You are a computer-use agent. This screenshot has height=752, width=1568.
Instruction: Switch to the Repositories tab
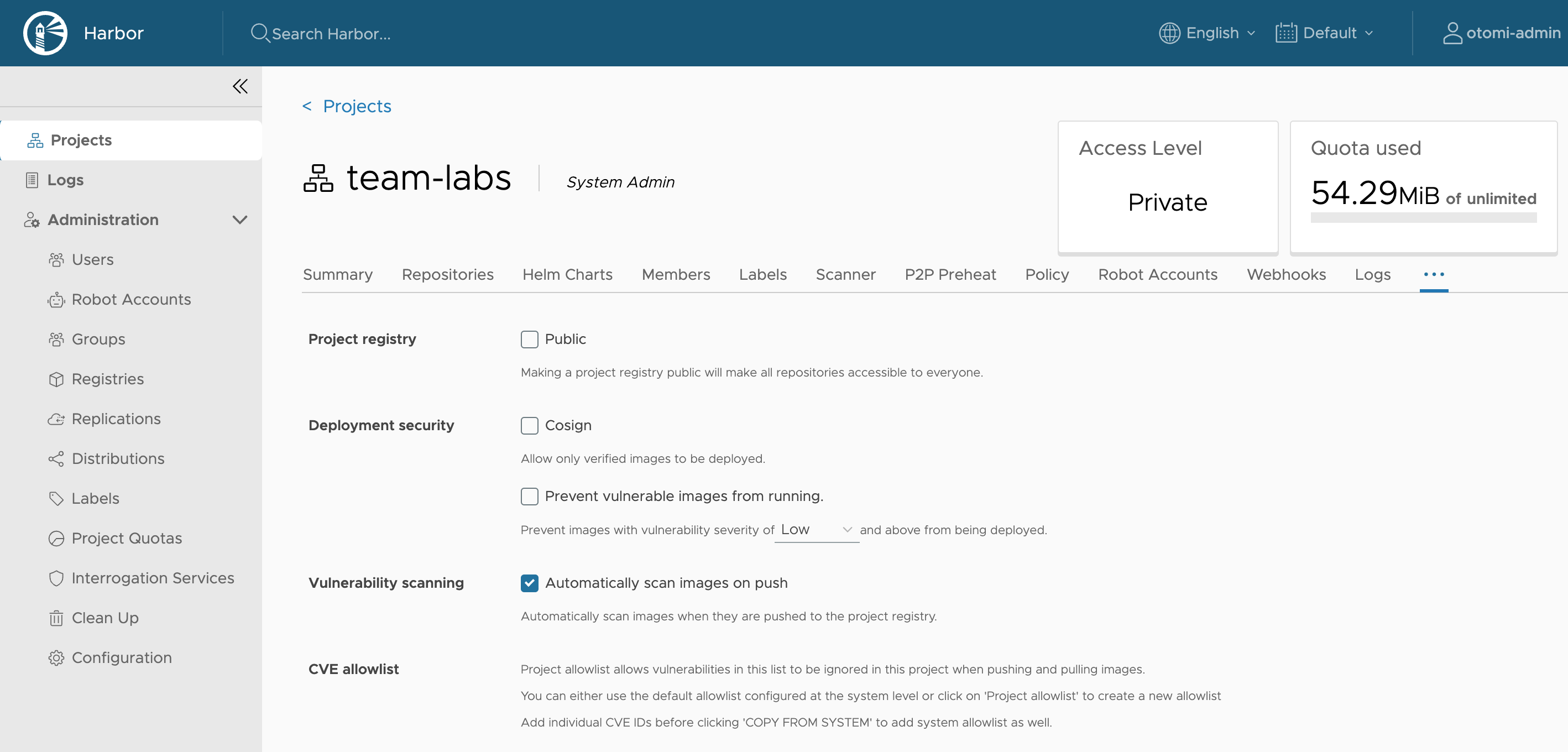[447, 275]
